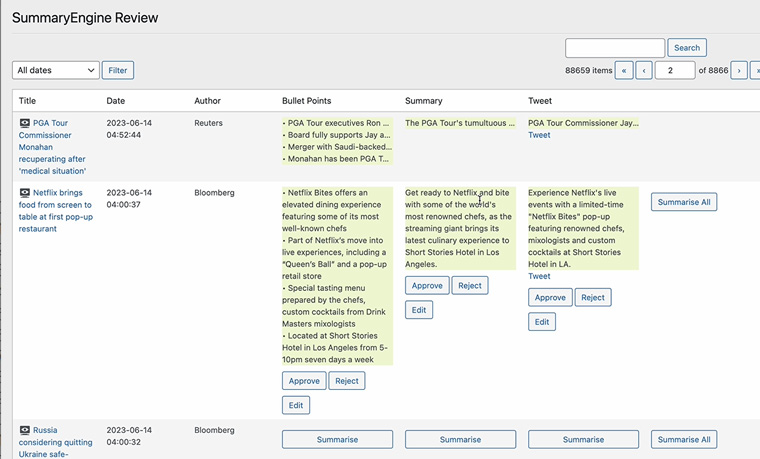
Task: Reject the Netflix tweet
Action: pos(593,298)
